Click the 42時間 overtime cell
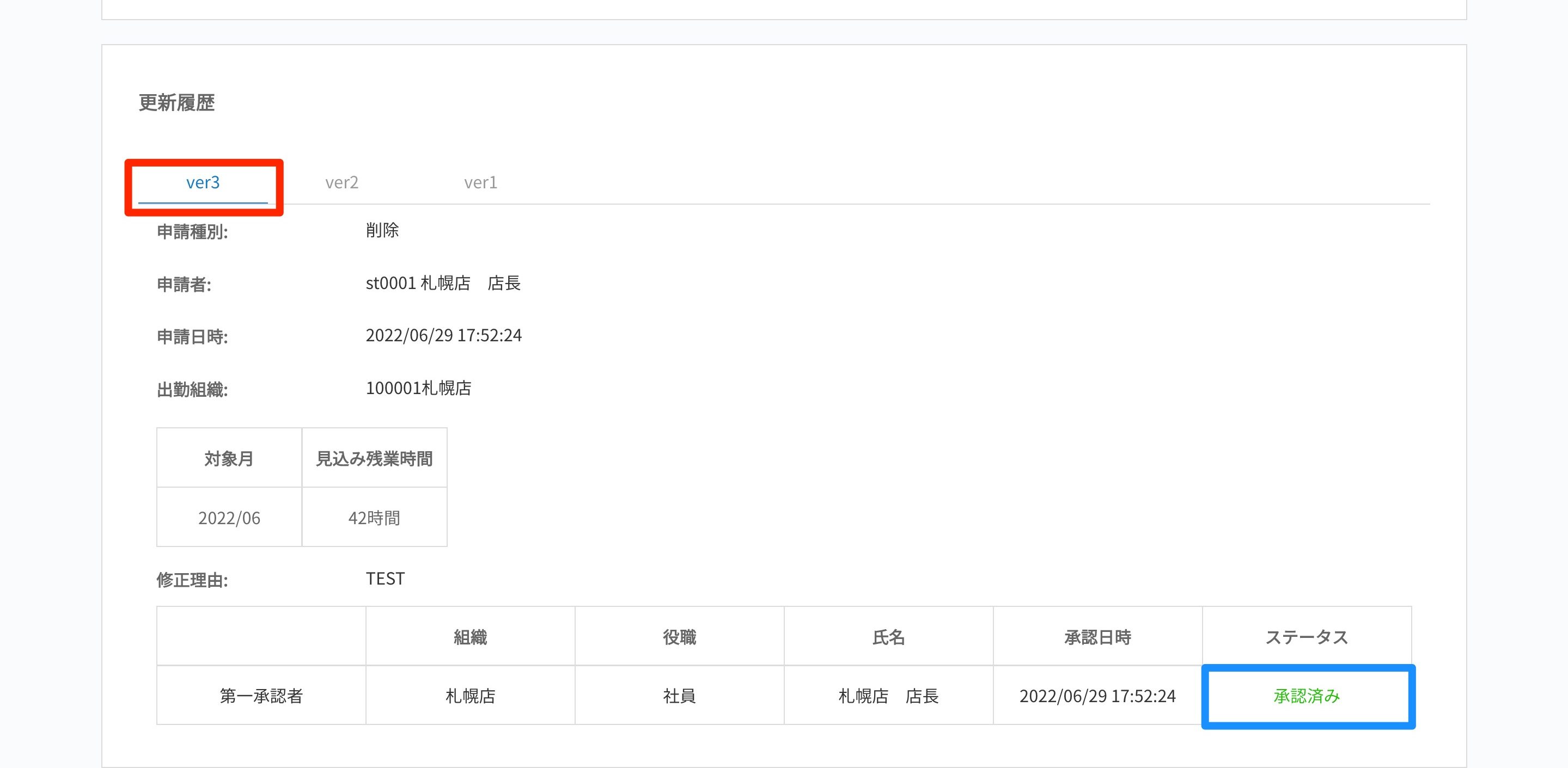Viewport: 1568px width, 768px height. click(x=374, y=518)
